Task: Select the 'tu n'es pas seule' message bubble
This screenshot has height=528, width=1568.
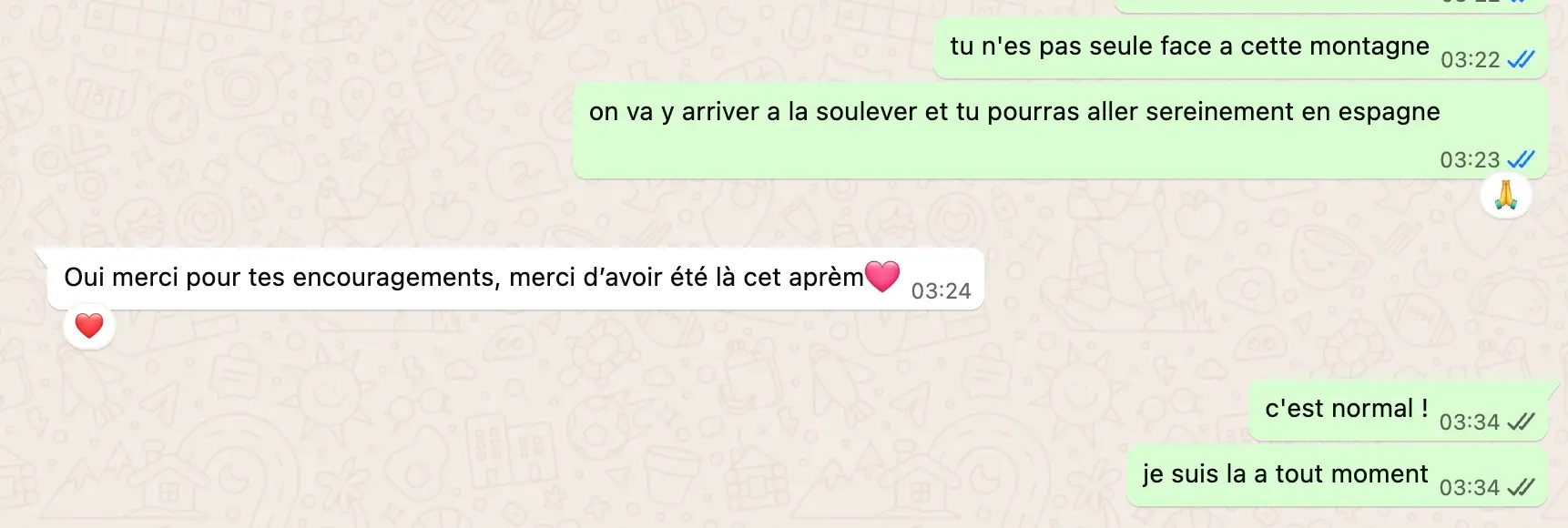Action: tap(1241, 47)
